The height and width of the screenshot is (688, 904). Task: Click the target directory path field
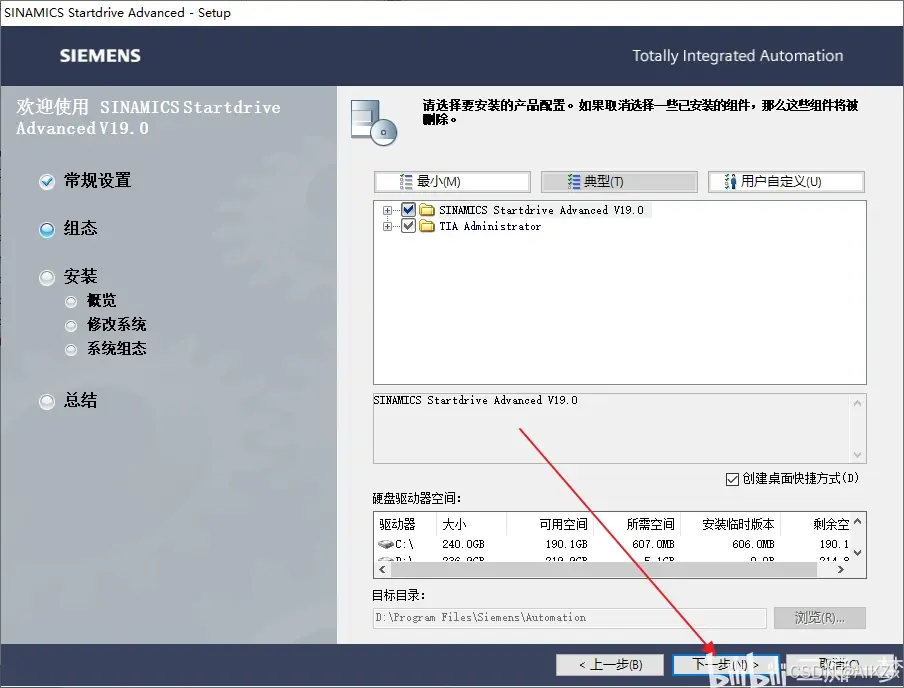(570, 618)
